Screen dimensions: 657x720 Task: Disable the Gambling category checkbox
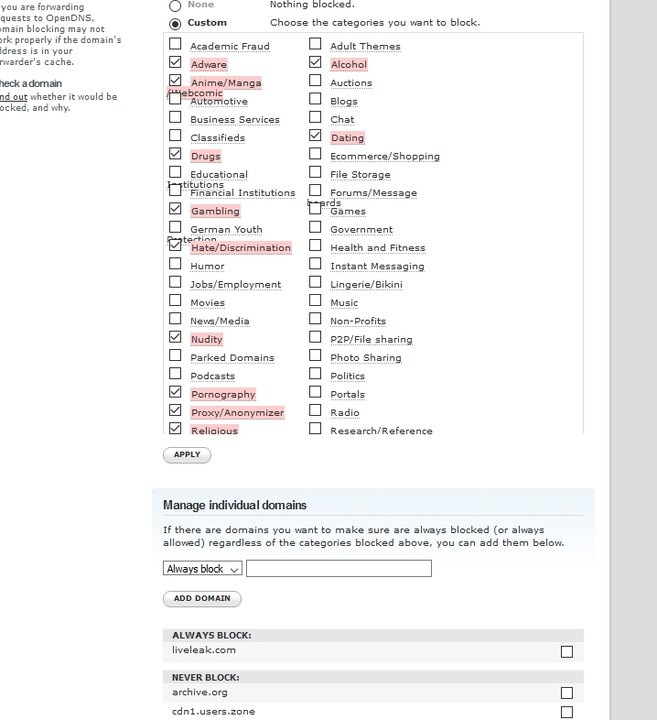tap(176, 210)
